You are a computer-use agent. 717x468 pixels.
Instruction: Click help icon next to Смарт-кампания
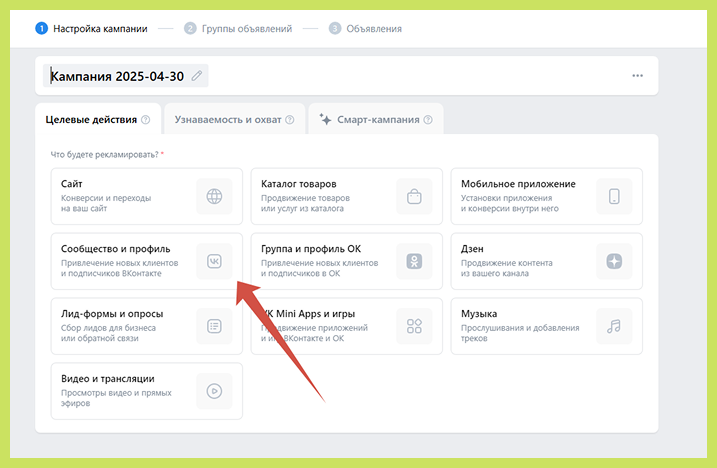click(428, 120)
